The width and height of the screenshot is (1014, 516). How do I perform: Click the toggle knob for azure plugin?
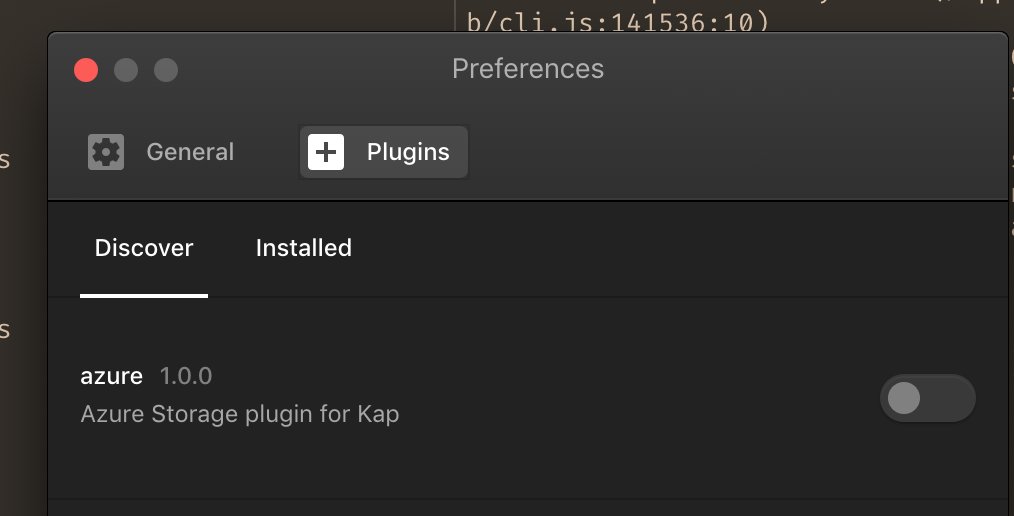(904, 398)
